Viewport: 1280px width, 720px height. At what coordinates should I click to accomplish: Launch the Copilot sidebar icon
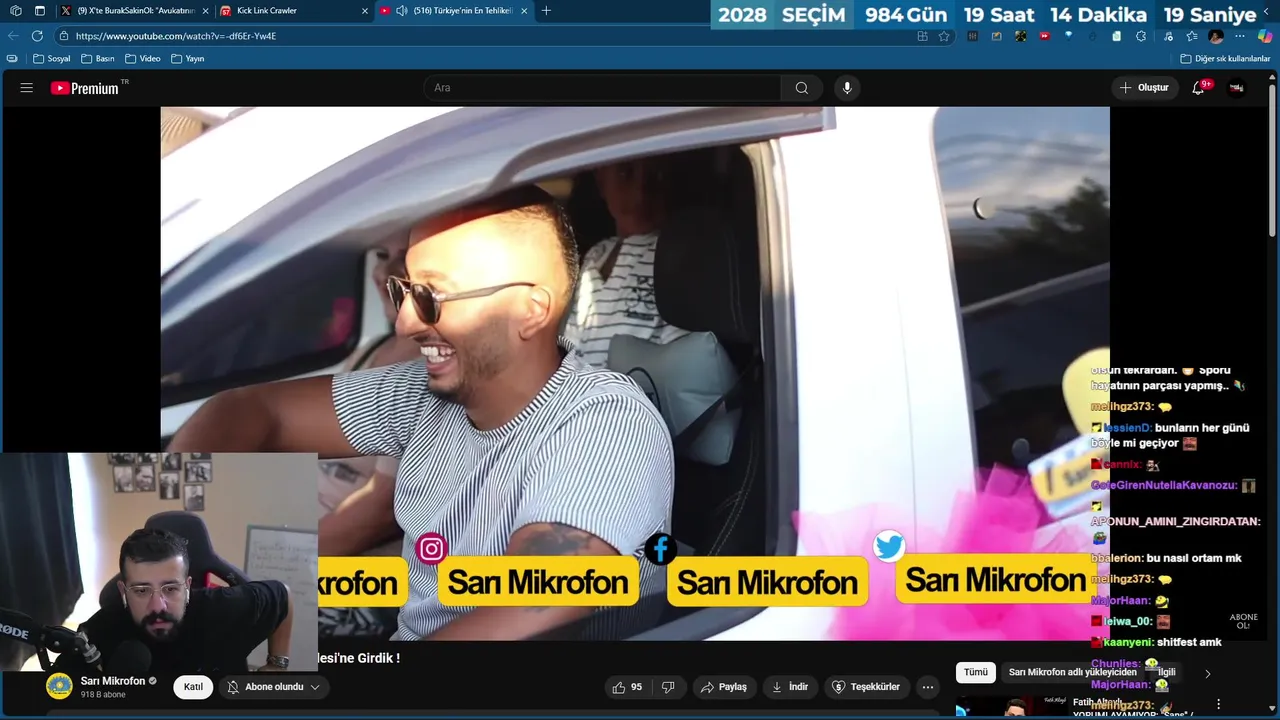(1265, 36)
